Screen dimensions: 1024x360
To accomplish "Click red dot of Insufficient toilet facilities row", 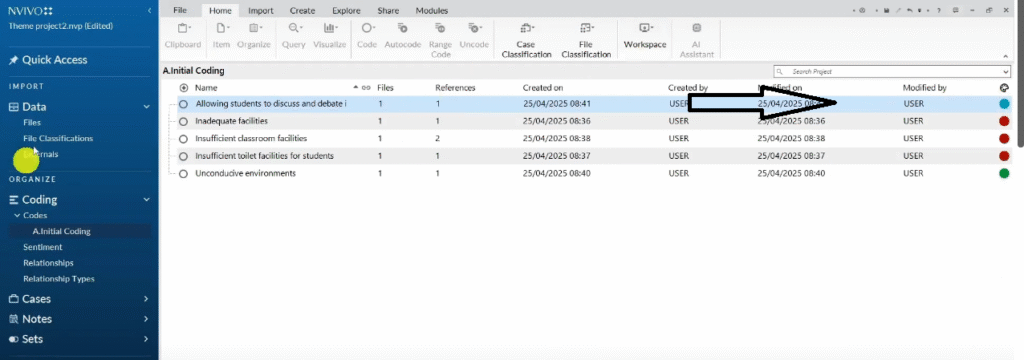I will [1004, 156].
